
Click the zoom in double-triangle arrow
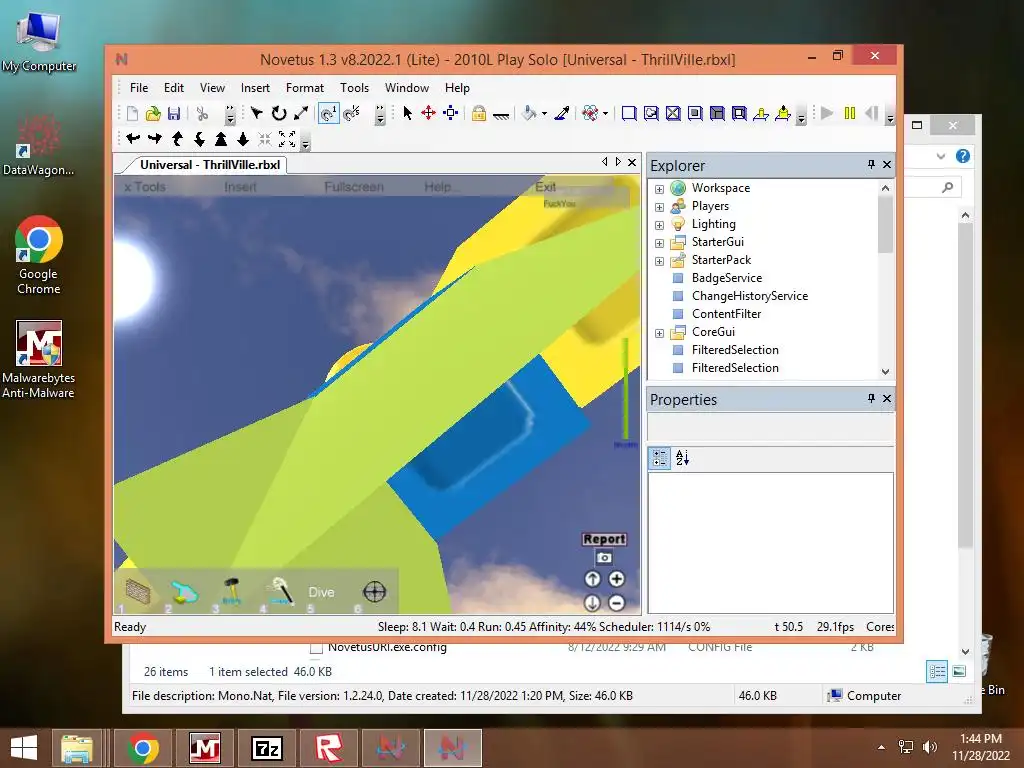click(221, 138)
